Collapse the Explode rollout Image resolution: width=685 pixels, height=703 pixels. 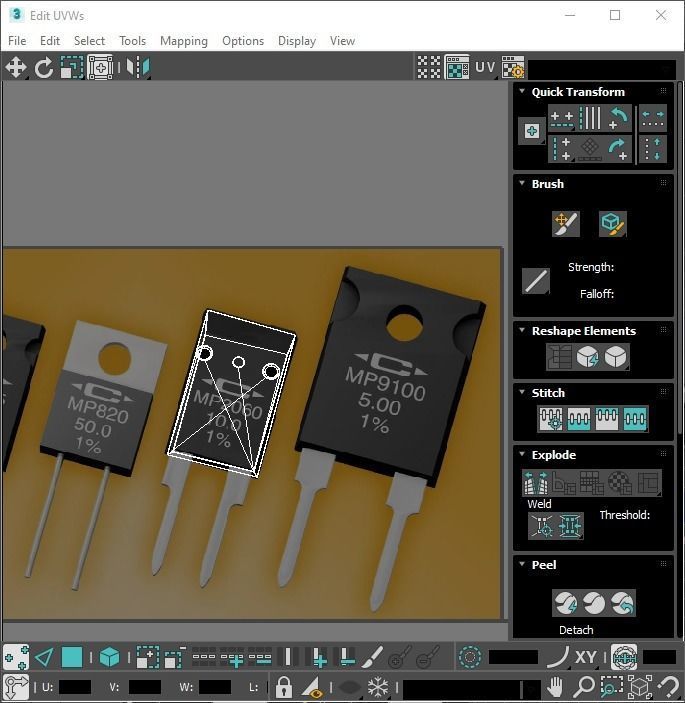(x=522, y=454)
